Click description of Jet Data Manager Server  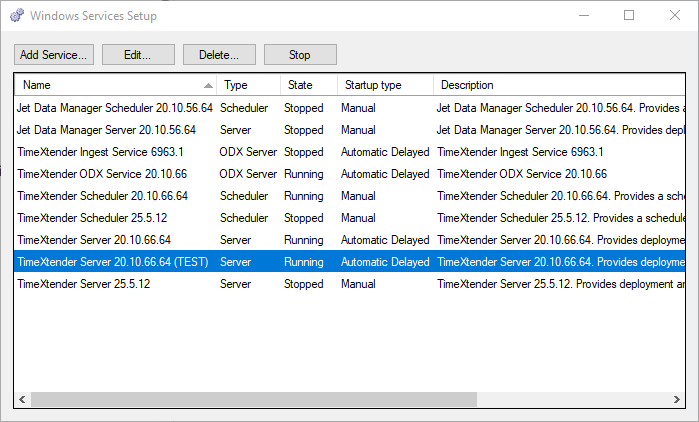560,130
